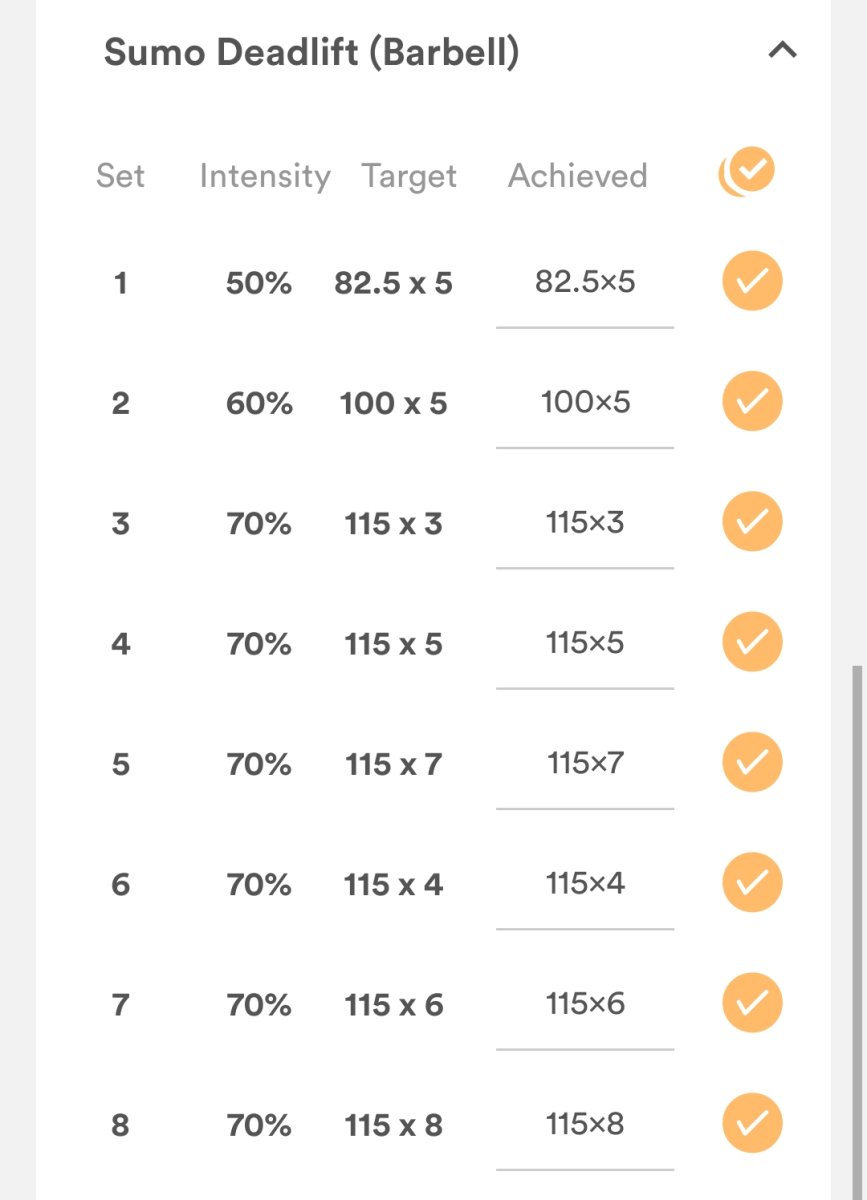This screenshot has width=867, height=1200.
Task: Edit set 8 achieved value 115×8
Action: coord(585,1124)
